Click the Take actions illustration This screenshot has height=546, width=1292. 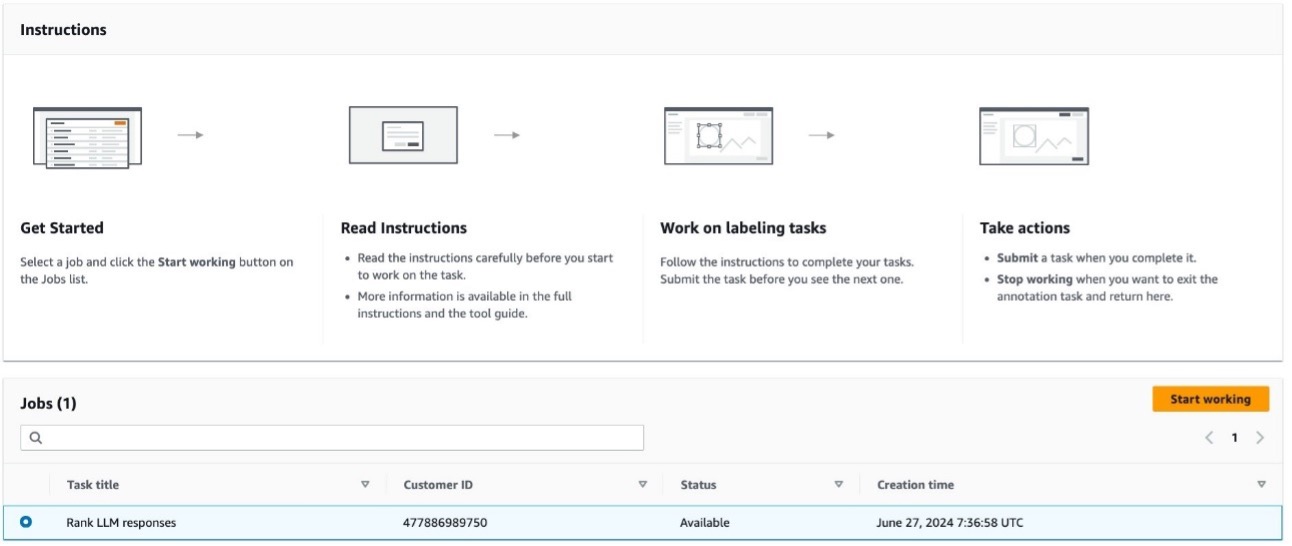tap(1034, 135)
